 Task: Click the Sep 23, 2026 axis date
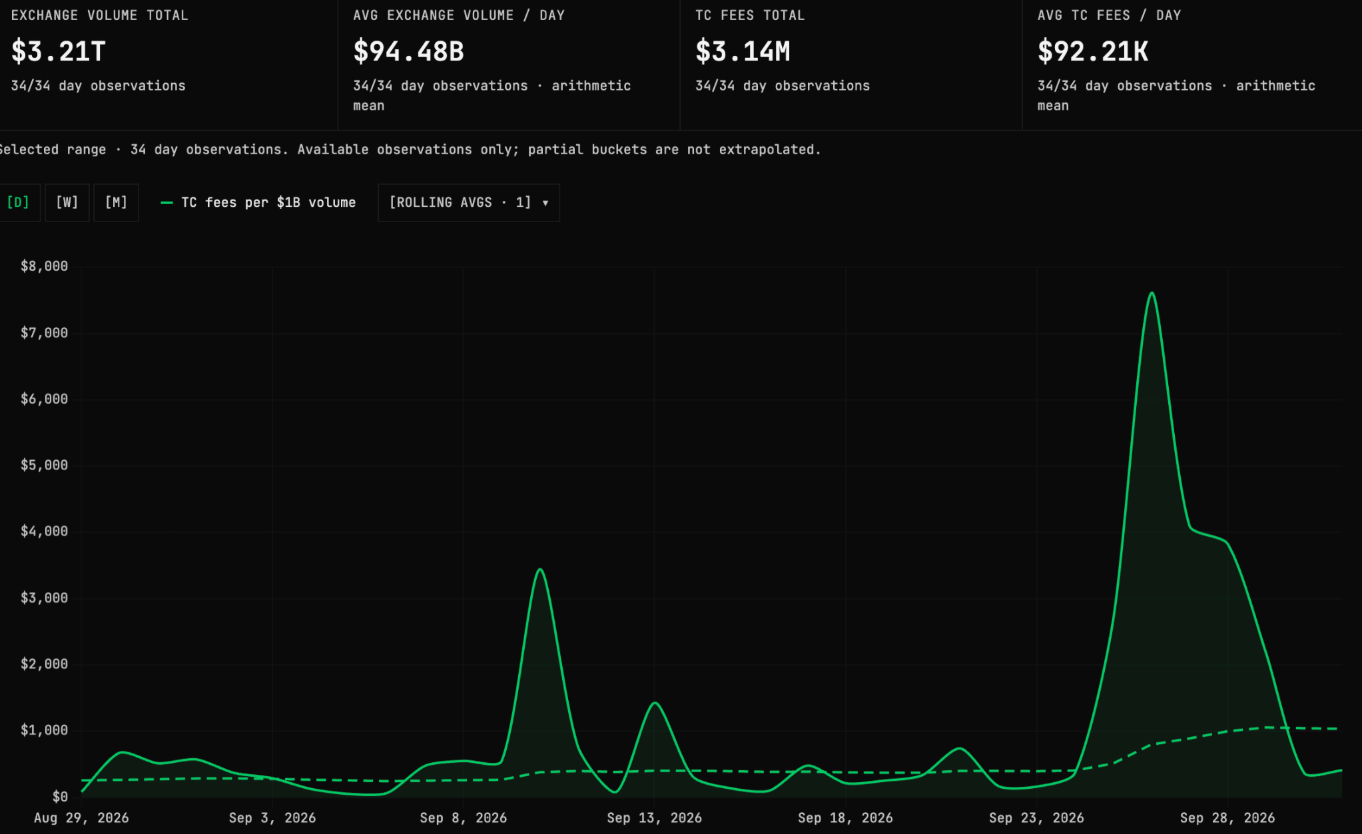[x=1036, y=818]
